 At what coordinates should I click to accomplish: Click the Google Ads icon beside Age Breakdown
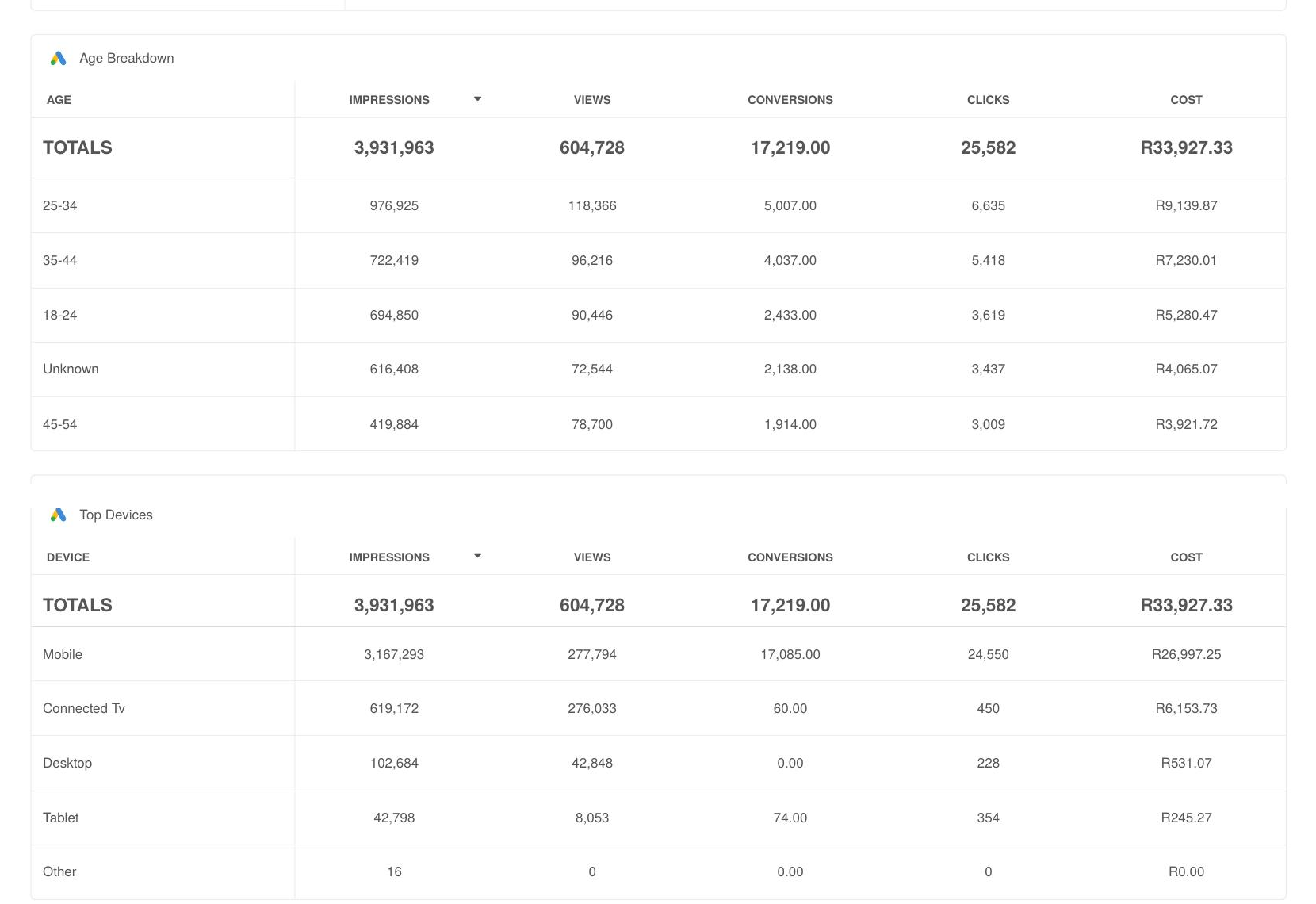coord(58,58)
